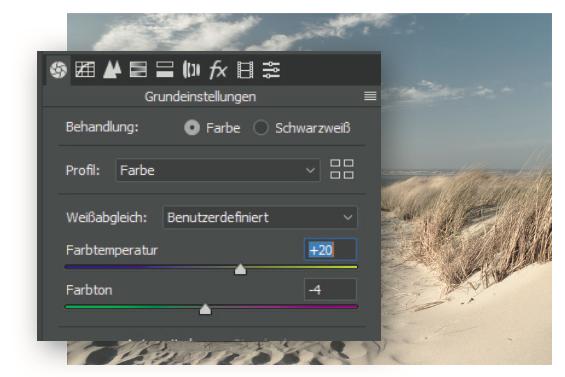The width and height of the screenshot is (565, 377).
Task: Click the Farbton value field -4
Action: 330,289
